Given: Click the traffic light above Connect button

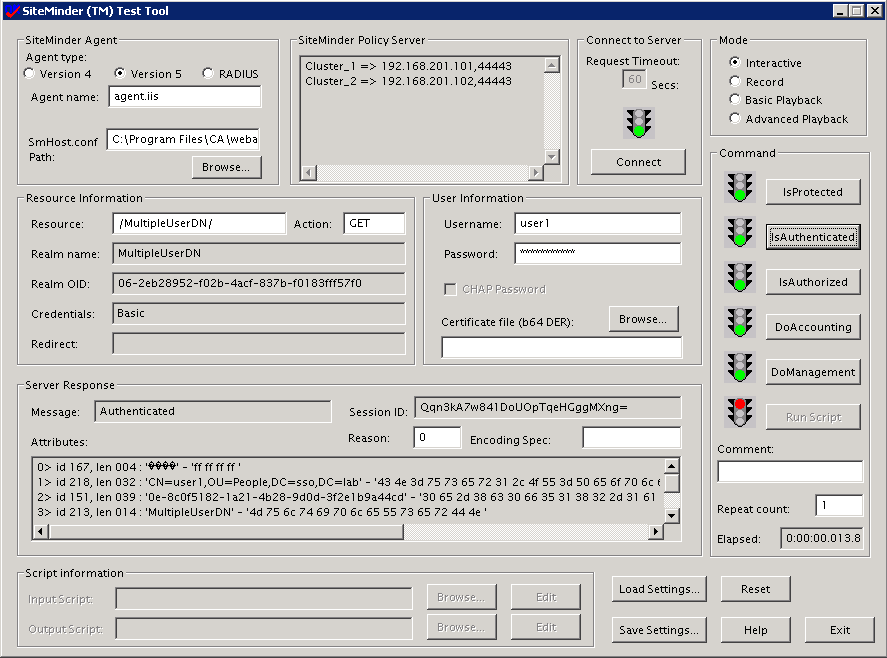Looking at the screenshot, I should [639, 123].
